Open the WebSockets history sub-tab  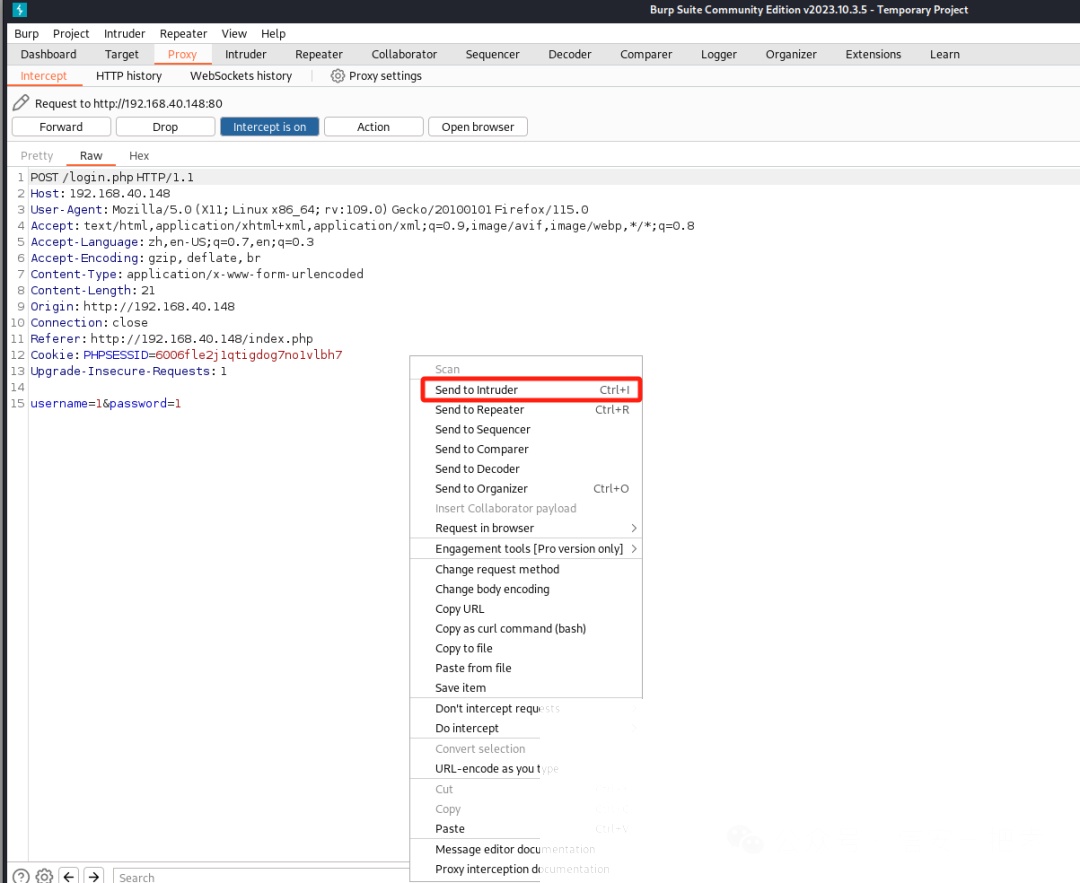point(241,76)
